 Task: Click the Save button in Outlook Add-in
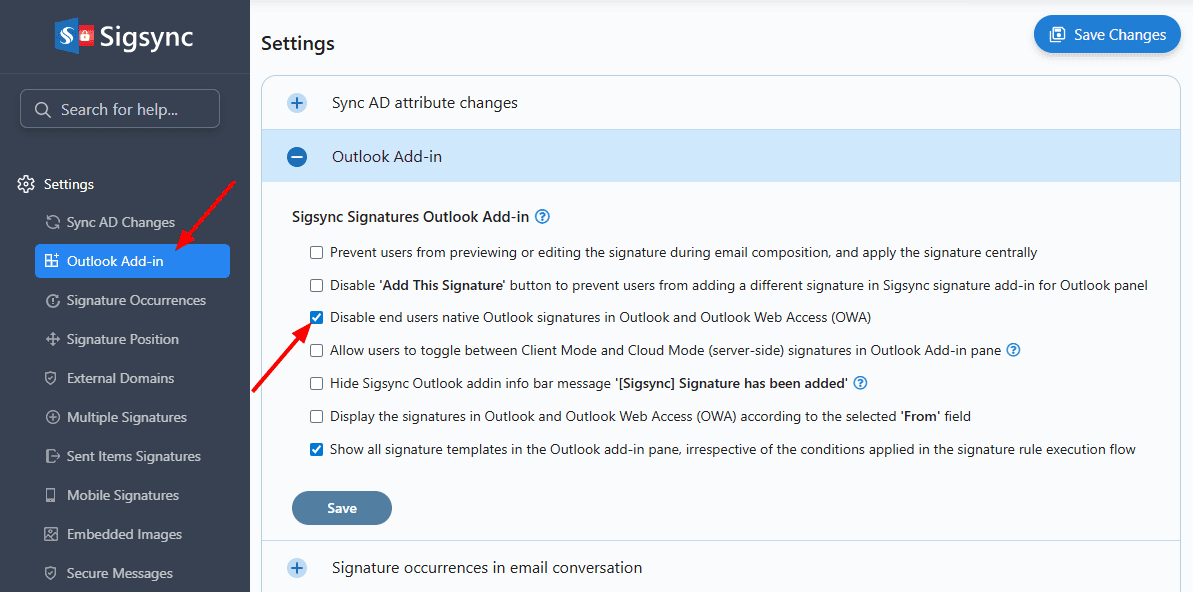tap(341, 508)
